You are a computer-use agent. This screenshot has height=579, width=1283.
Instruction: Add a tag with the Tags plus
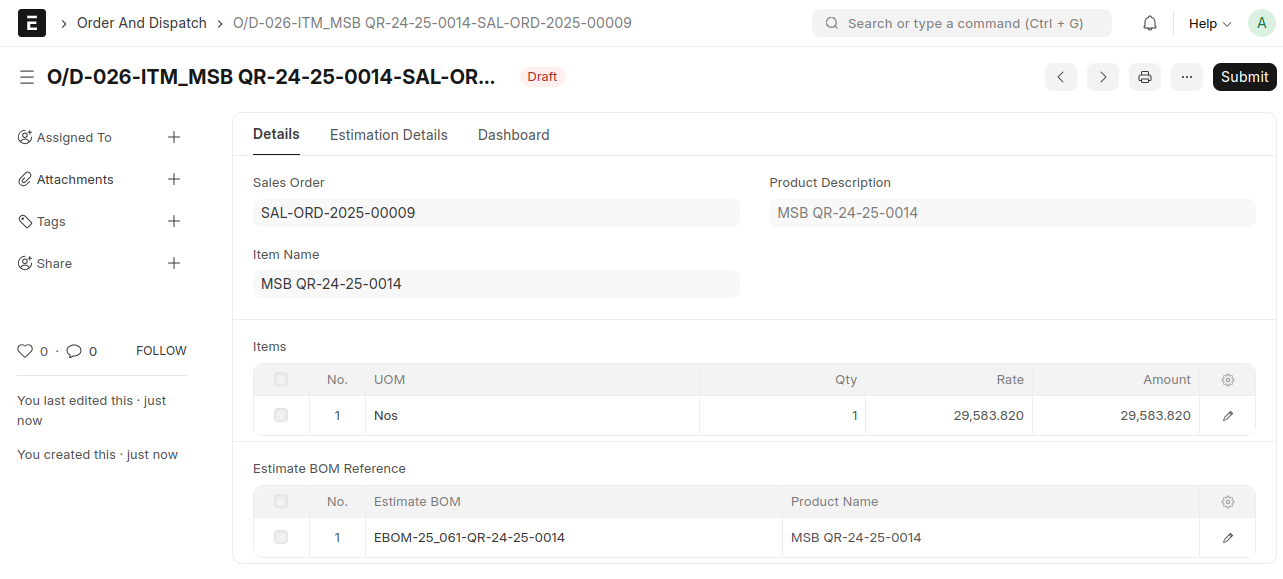174,222
